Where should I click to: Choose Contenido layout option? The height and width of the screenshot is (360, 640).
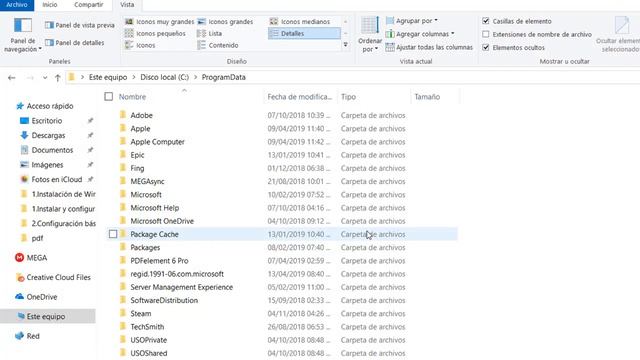[x=218, y=45]
